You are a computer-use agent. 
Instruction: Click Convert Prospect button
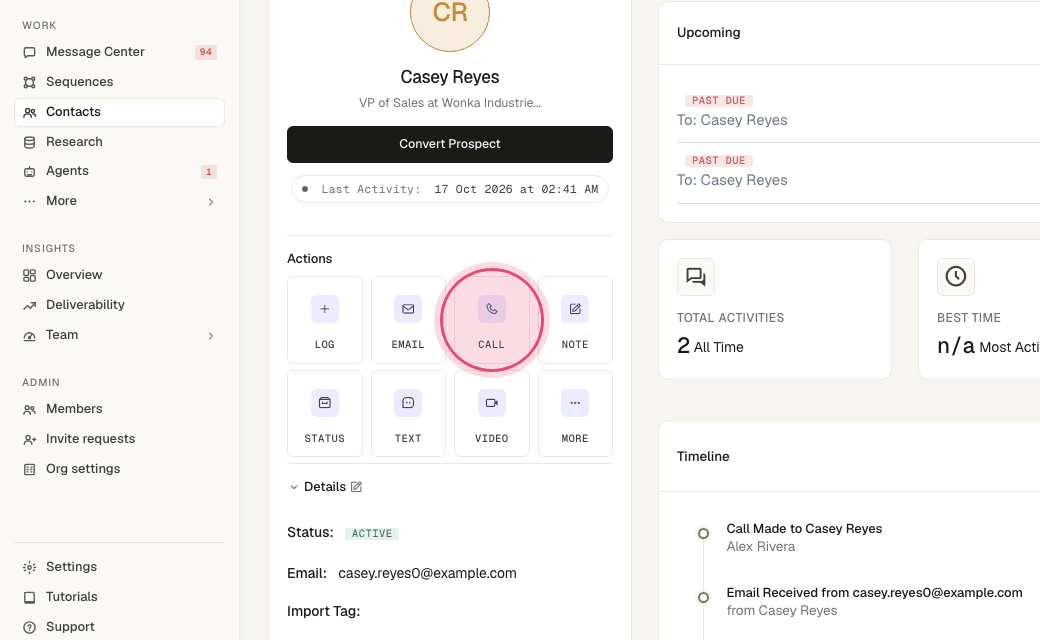450,144
